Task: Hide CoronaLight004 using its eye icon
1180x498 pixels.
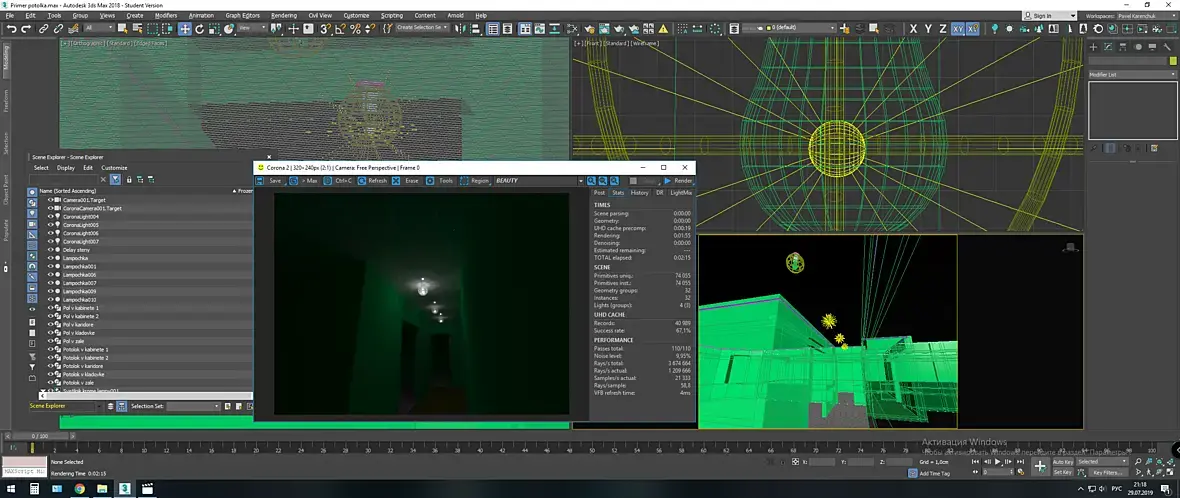Action: (50, 217)
